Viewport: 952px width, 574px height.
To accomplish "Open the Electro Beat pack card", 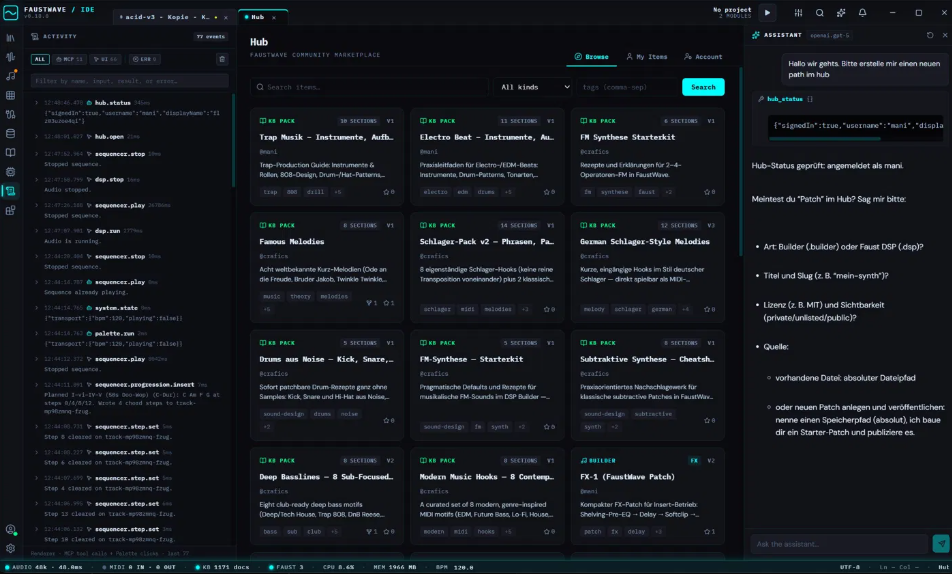I will pos(487,156).
